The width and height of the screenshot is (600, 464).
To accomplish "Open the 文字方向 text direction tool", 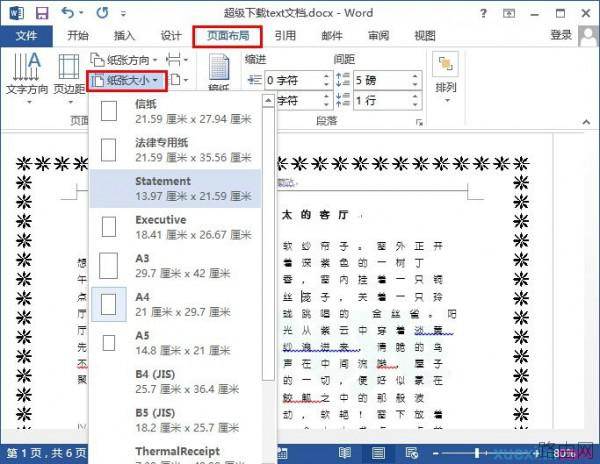I will (x=27, y=78).
